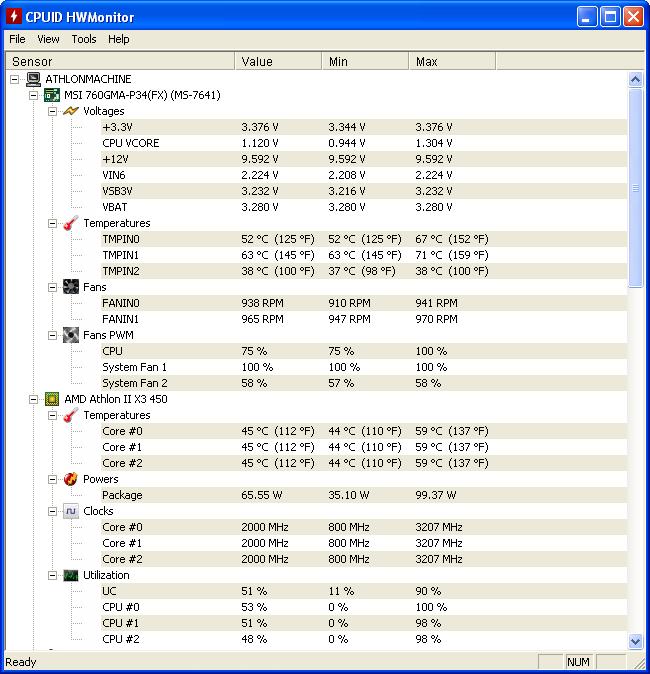Click the AMD Athlon II processor icon
The height and width of the screenshot is (674, 650).
tap(52, 399)
